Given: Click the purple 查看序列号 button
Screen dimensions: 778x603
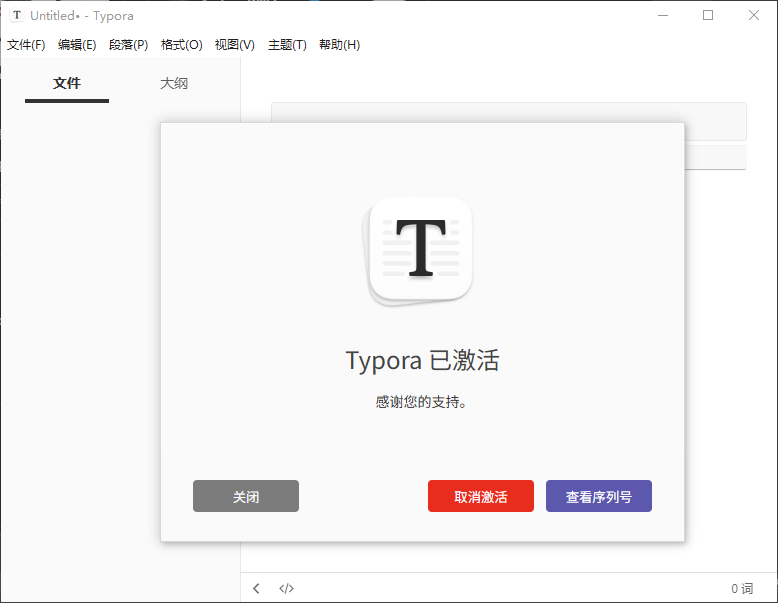Looking at the screenshot, I should (x=599, y=496).
